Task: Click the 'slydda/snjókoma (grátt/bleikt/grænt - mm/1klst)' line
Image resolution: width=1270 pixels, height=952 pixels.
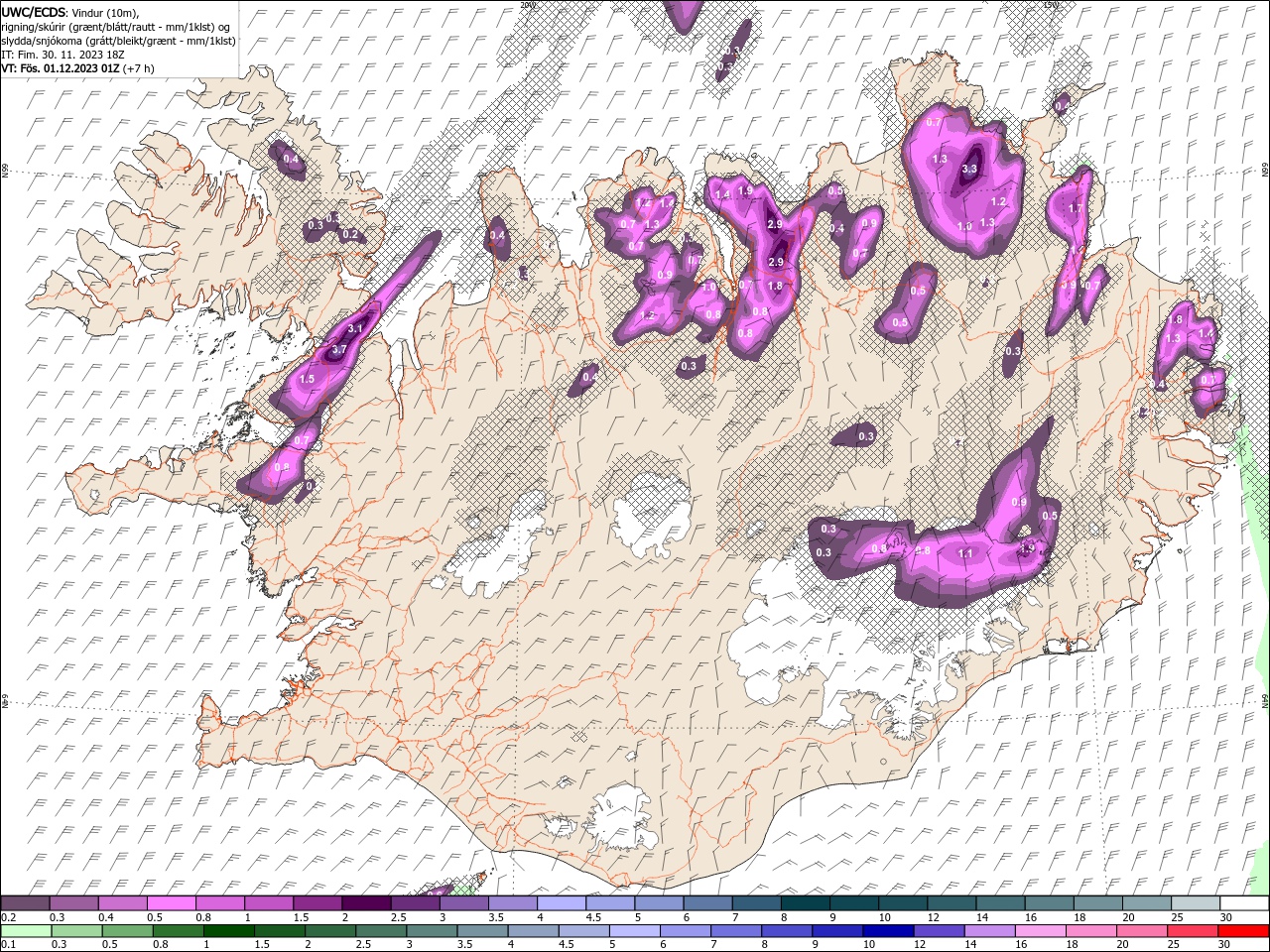Action: (x=118, y=41)
